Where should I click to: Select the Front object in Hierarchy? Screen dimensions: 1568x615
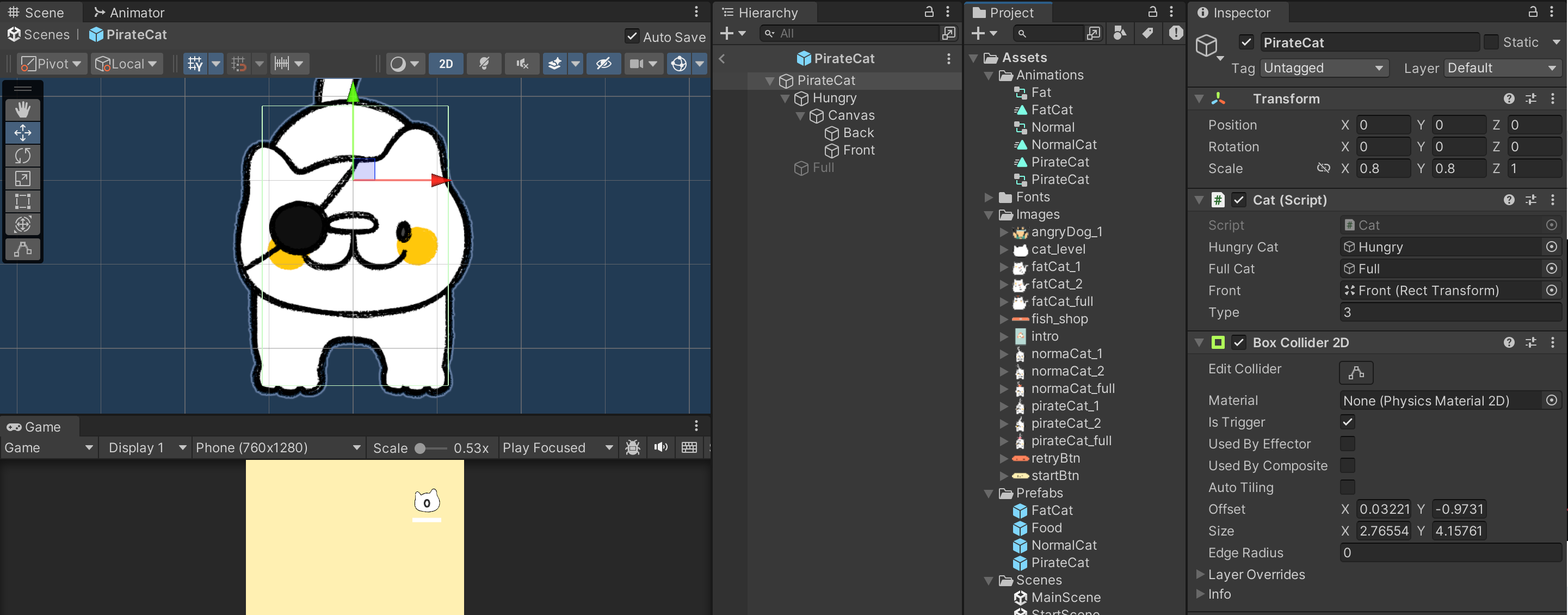point(858,150)
